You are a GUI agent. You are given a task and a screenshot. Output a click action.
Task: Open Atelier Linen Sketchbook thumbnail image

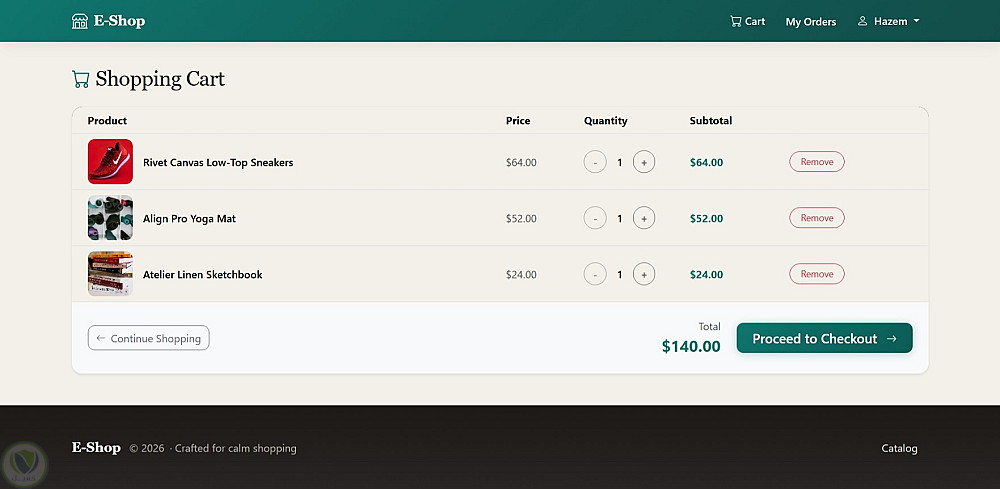tap(110, 274)
